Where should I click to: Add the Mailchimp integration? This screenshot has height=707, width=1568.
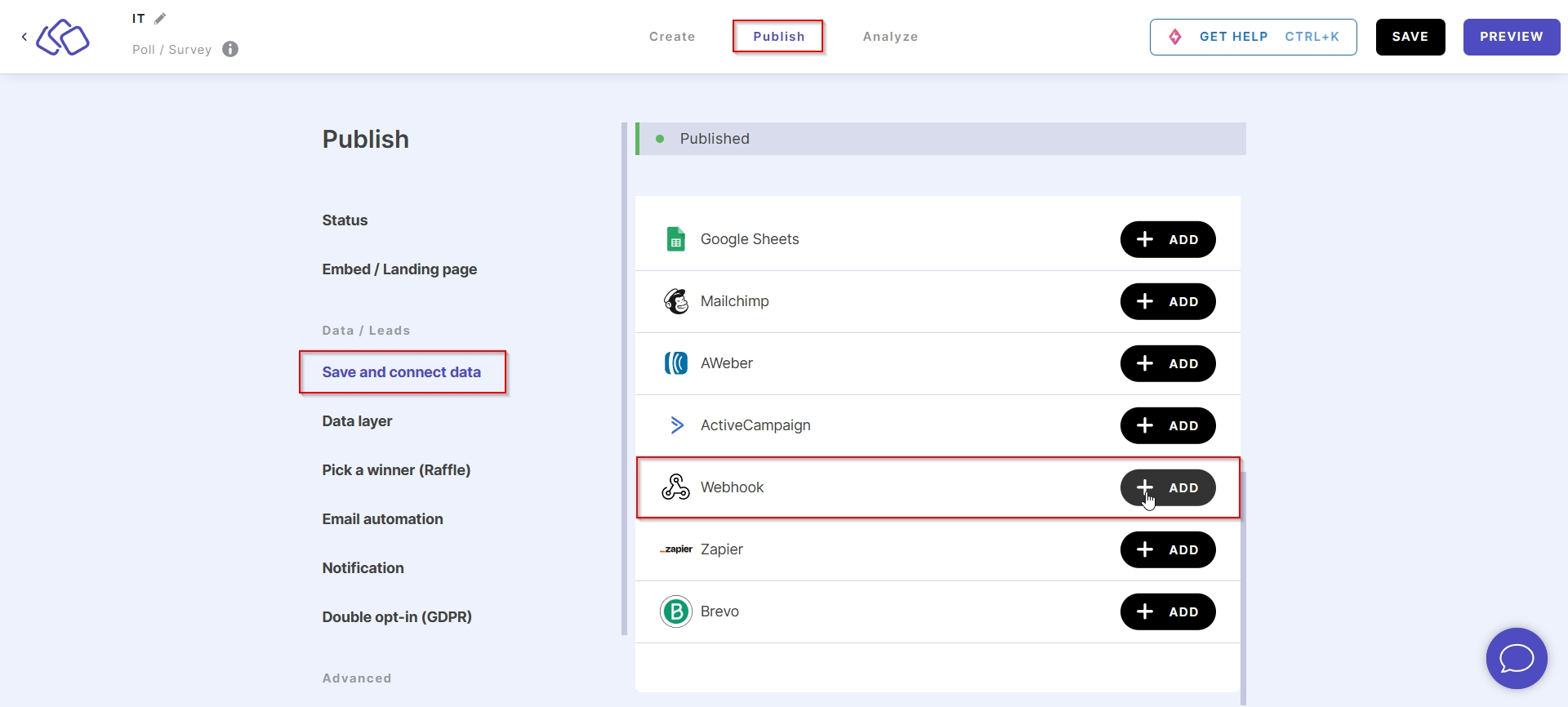click(1168, 301)
